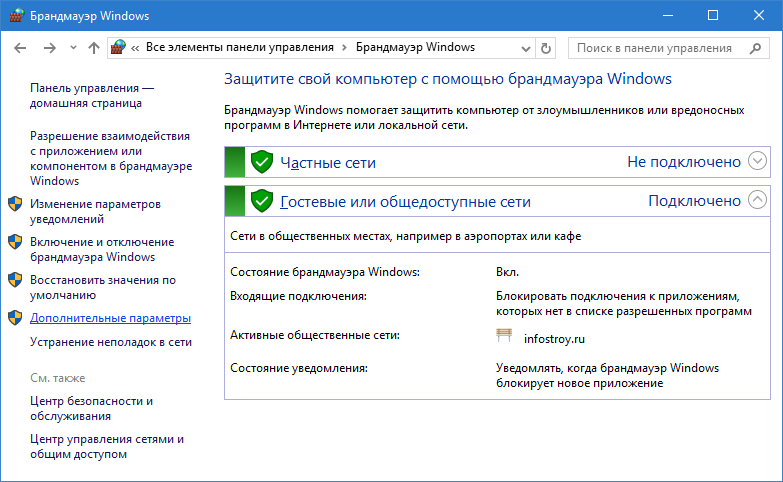783x482 pixels.
Task: Click the bench icon beside infostroy.ru
Action: point(504,335)
